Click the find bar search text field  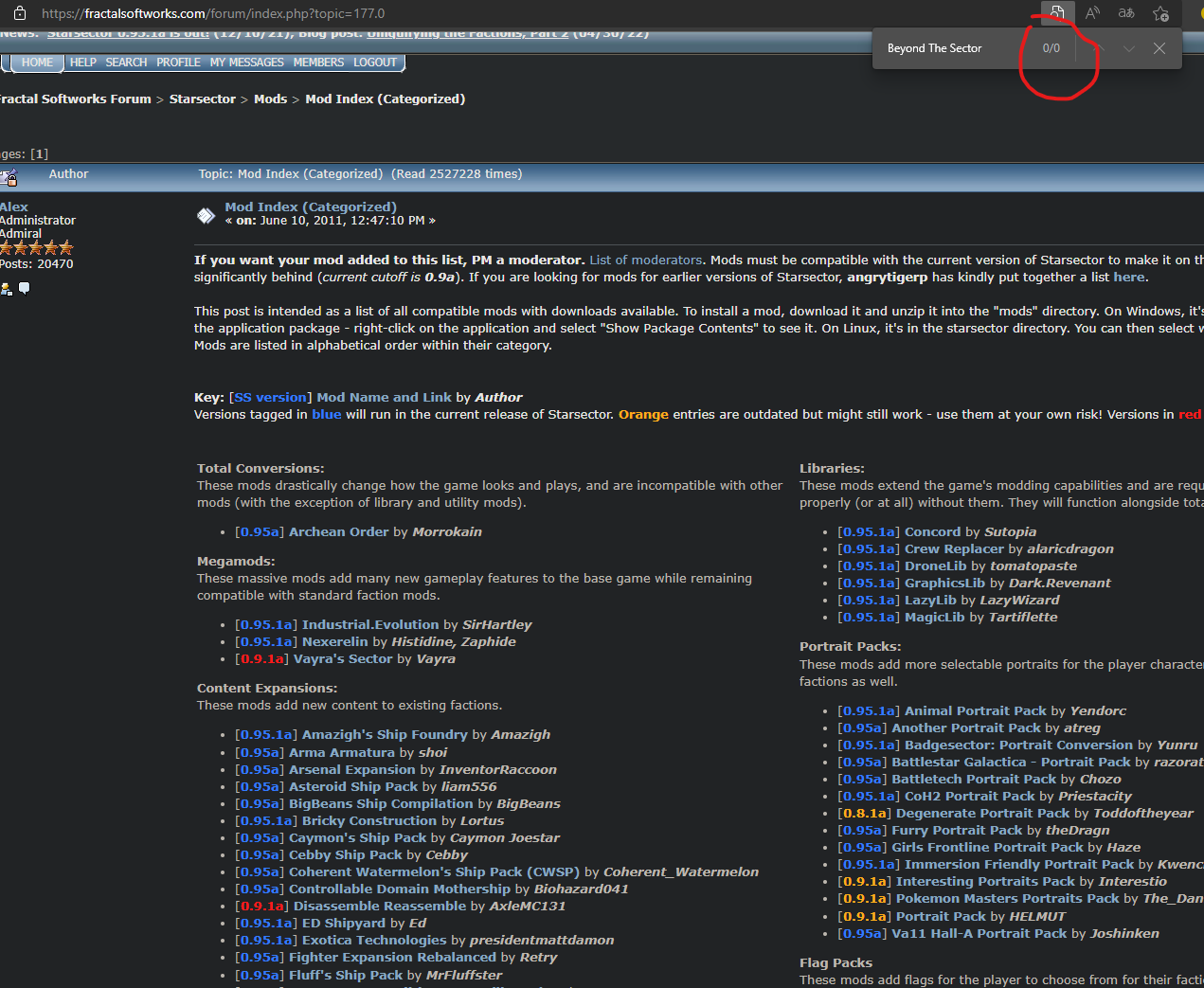pos(947,48)
